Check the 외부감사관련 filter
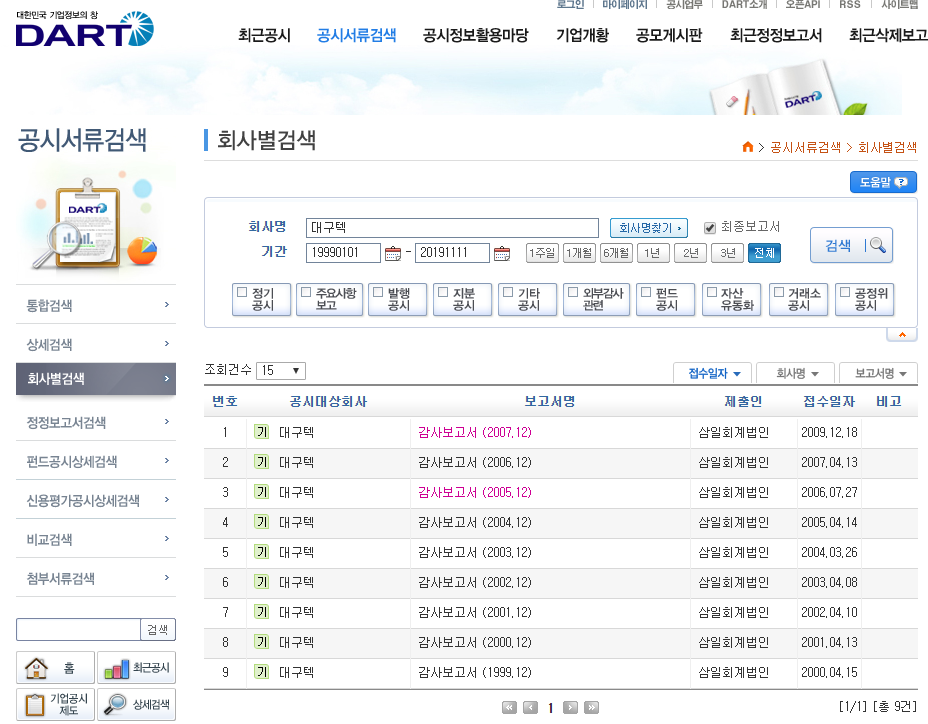This screenshot has height=724, width=928. click(573, 292)
